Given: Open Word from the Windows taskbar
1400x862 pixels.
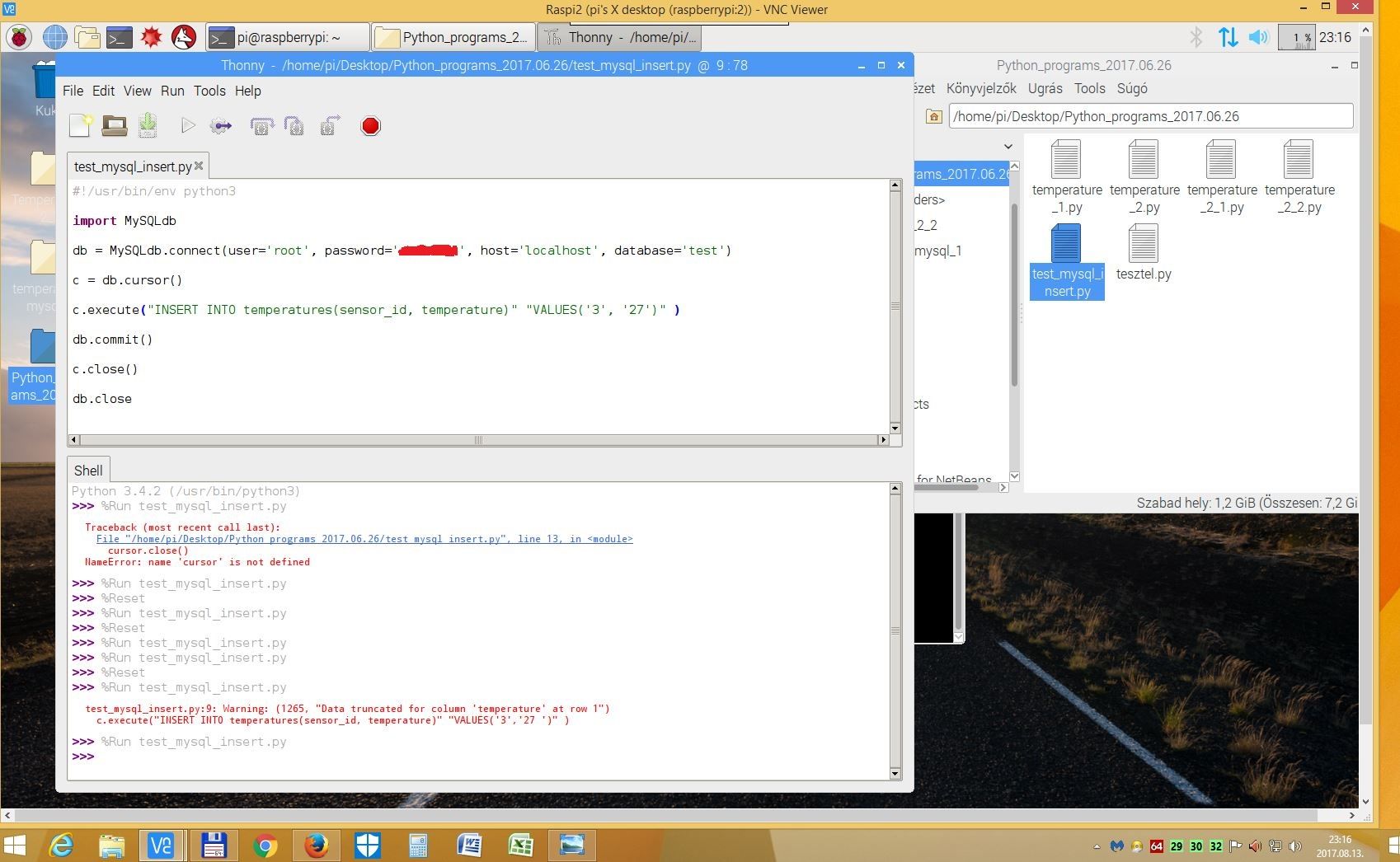Looking at the screenshot, I should click(x=469, y=845).
